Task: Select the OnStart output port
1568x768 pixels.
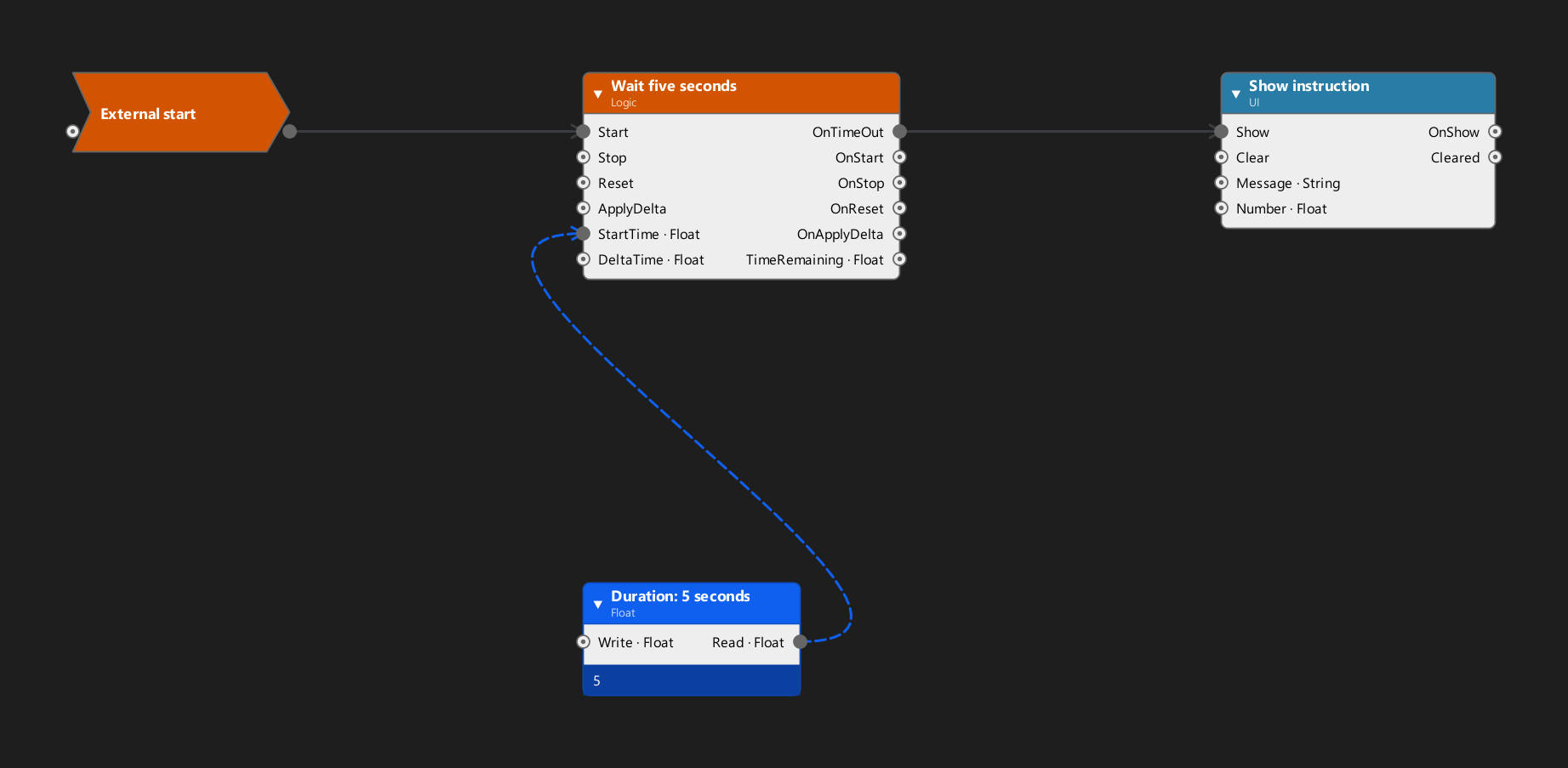Action: click(x=899, y=156)
